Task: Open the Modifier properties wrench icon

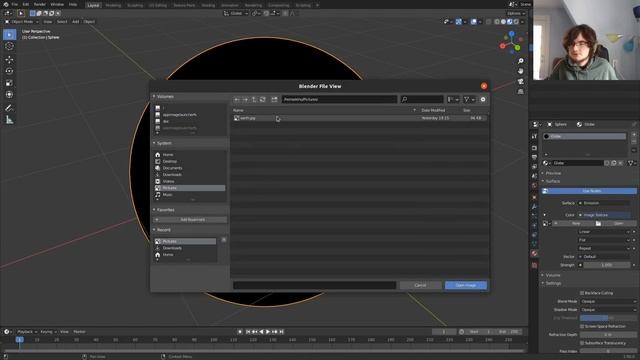Action: point(534,207)
